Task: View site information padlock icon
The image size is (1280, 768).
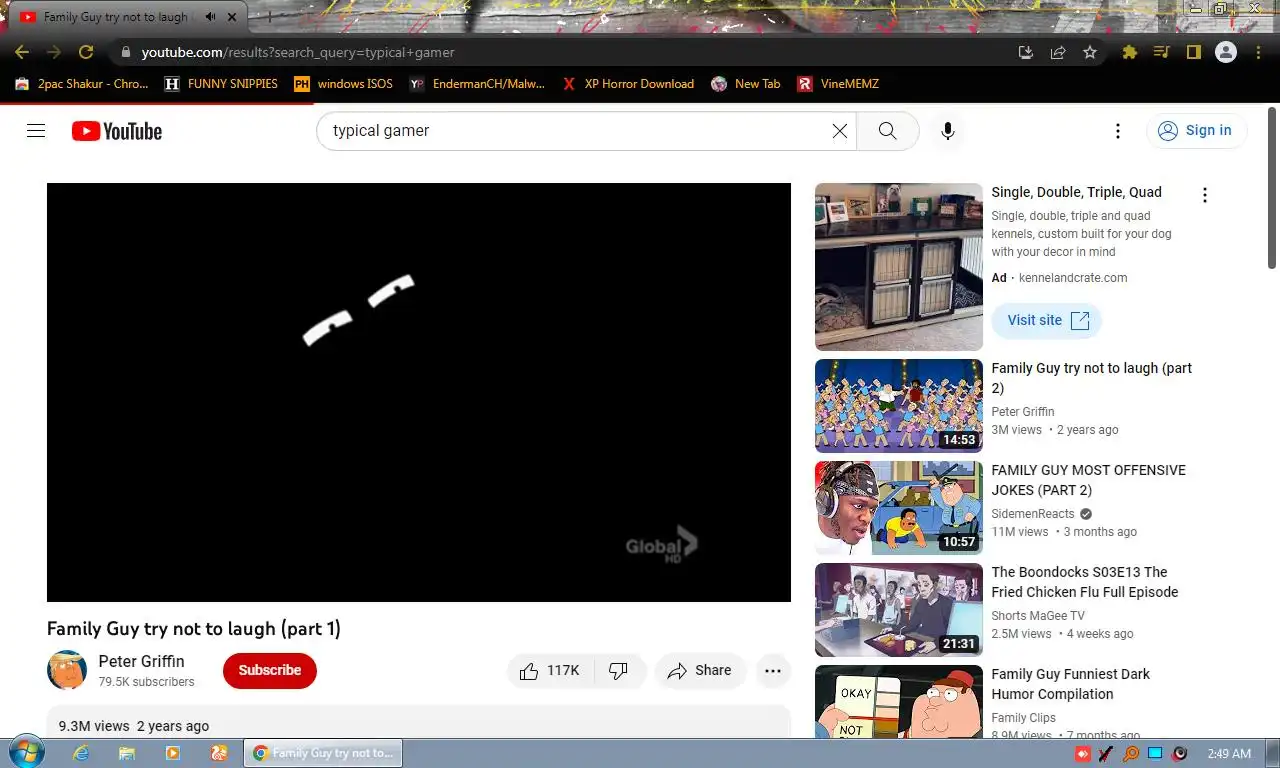Action: 125,52
